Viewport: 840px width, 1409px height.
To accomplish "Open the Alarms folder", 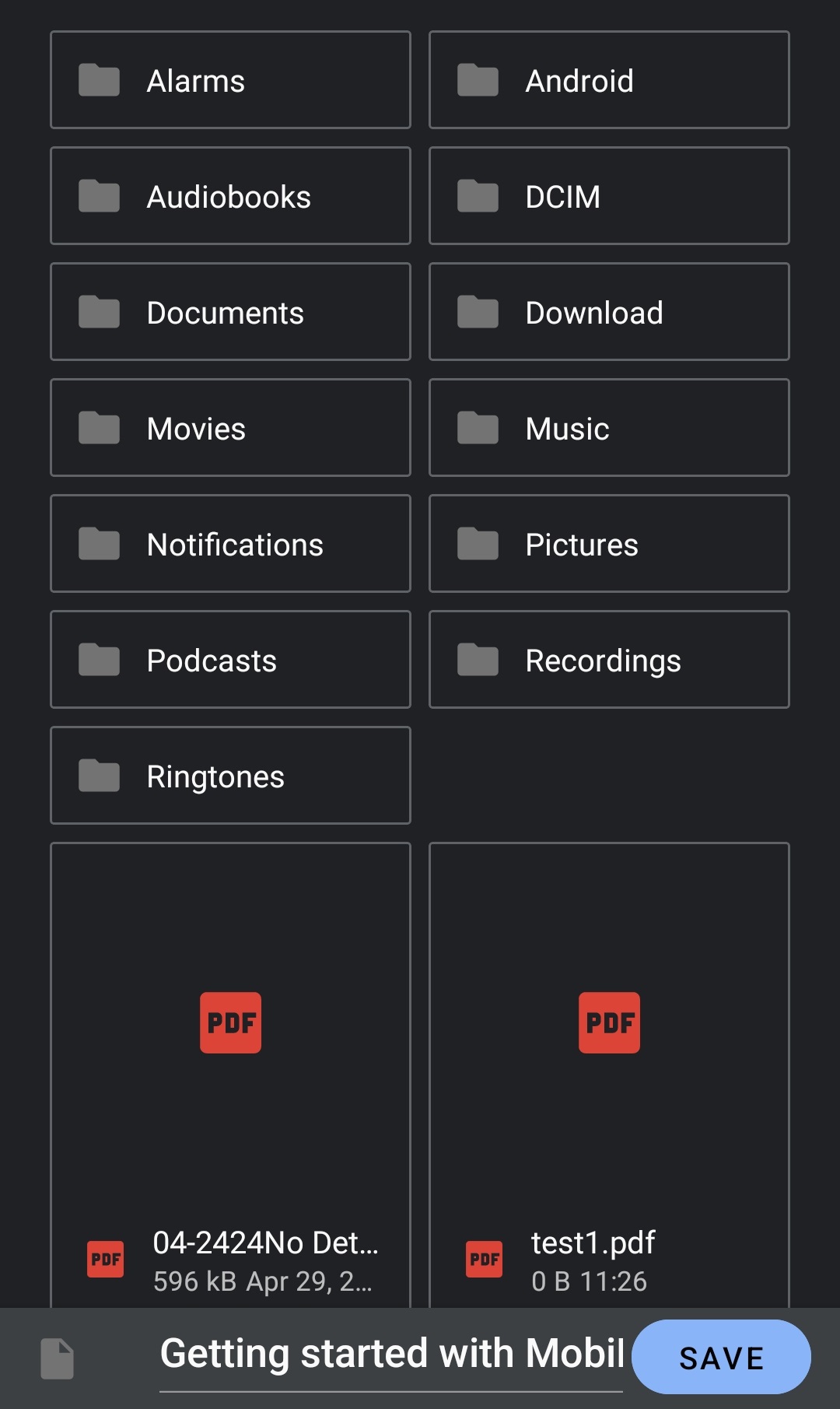I will (x=230, y=80).
